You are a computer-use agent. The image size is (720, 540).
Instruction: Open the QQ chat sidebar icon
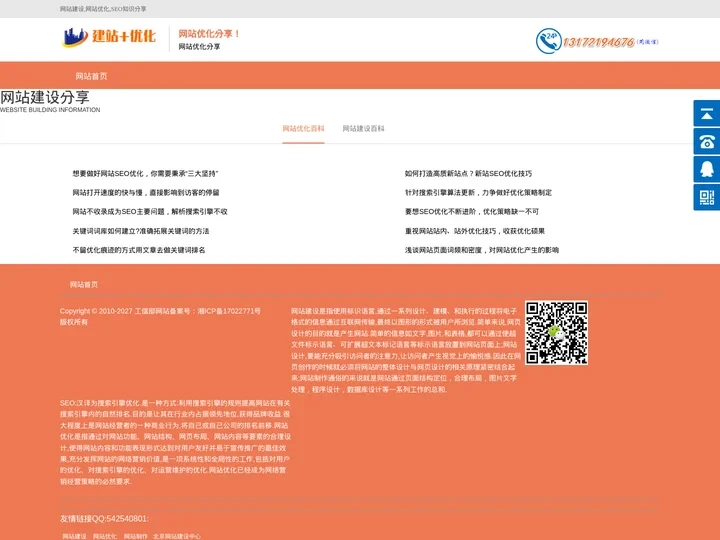click(707, 169)
